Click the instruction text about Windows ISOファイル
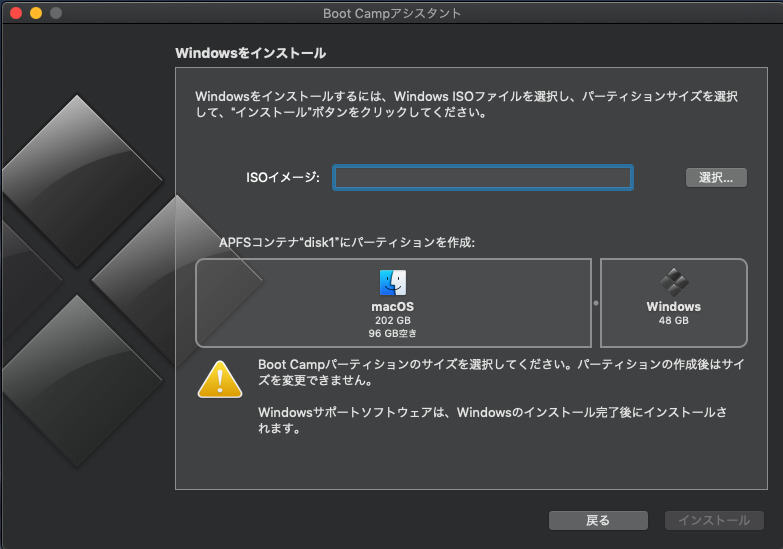 pos(466,104)
